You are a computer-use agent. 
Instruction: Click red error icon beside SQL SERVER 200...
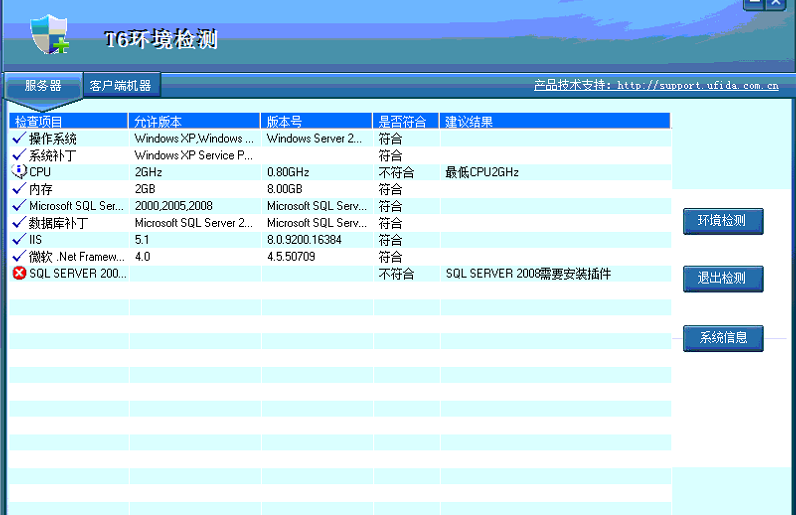tap(19, 273)
